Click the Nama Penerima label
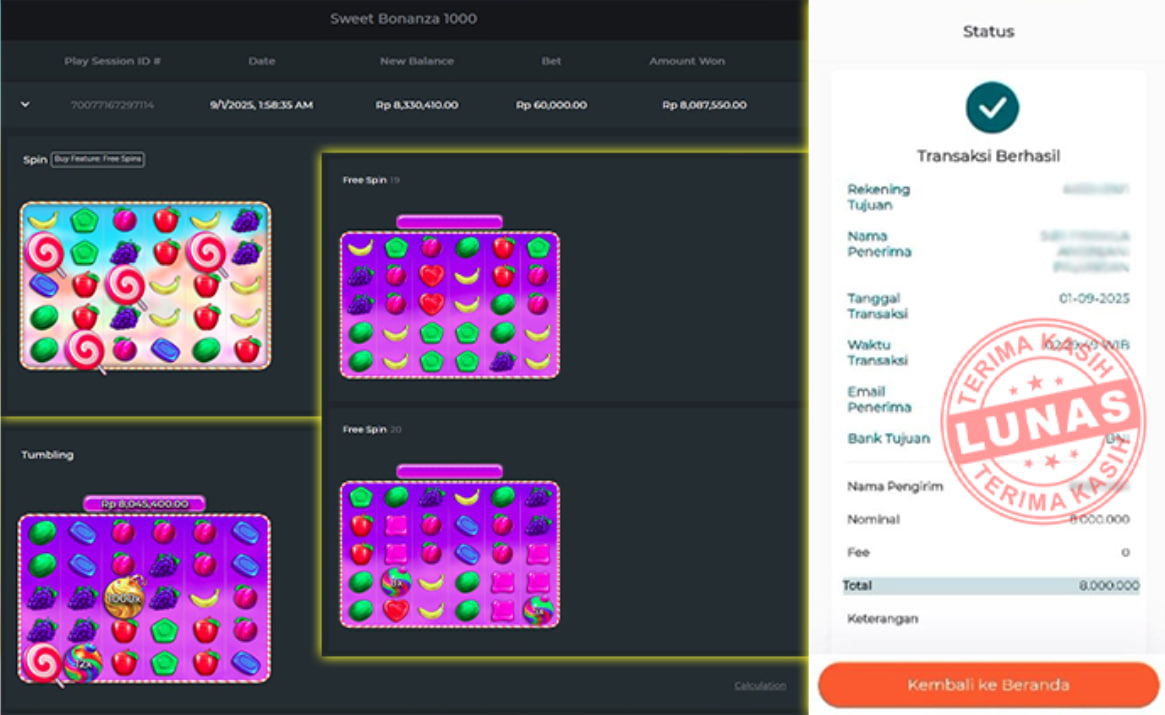Screen dimensions: 1165x715 click(x=879, y=244)
